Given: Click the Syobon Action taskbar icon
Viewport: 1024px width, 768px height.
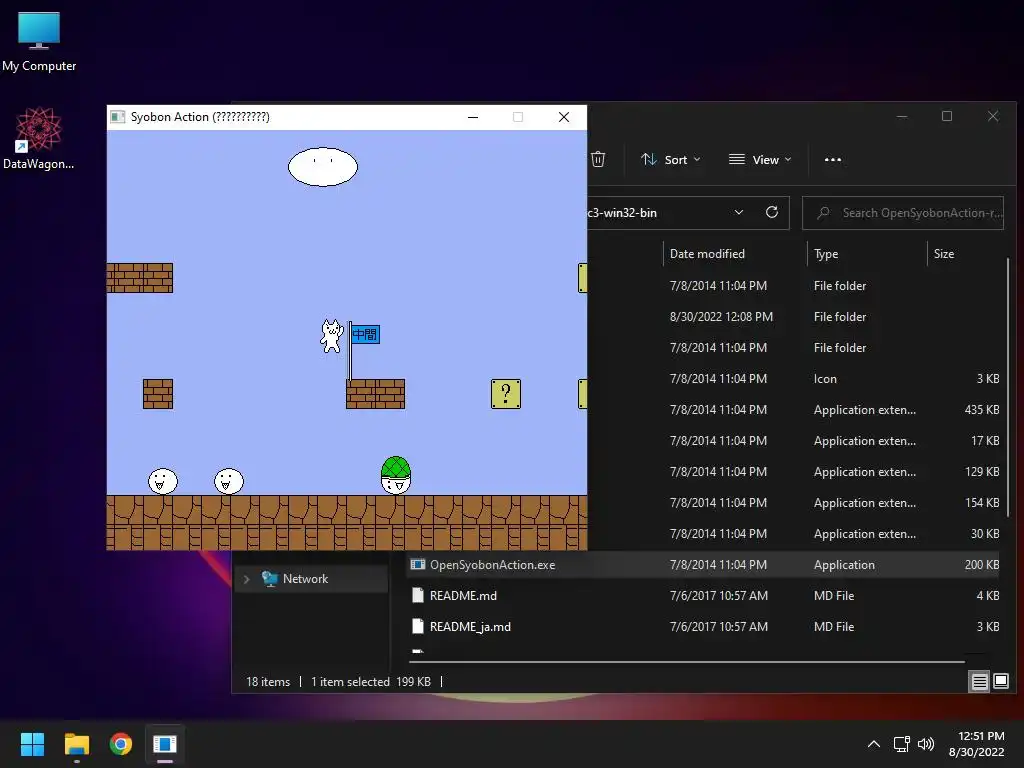Looking at the screenshot, I should [x=165, y=744].
